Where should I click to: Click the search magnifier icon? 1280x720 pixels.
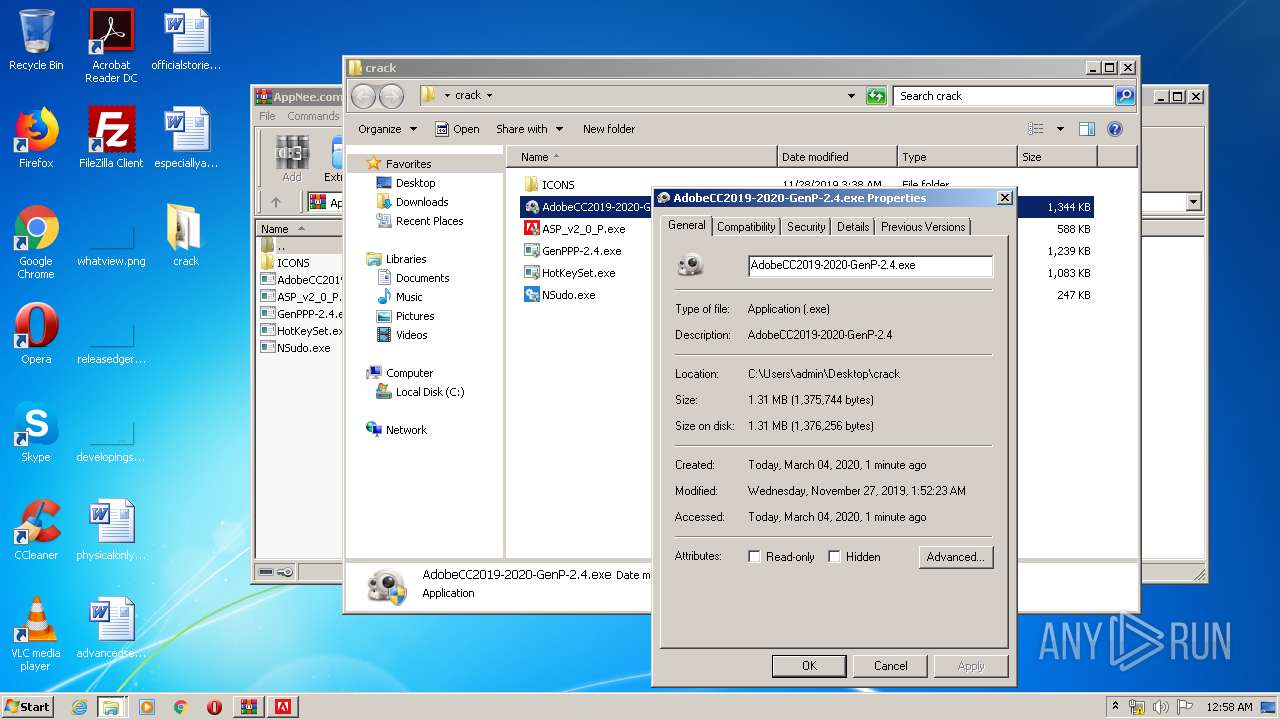(1125, 96)
